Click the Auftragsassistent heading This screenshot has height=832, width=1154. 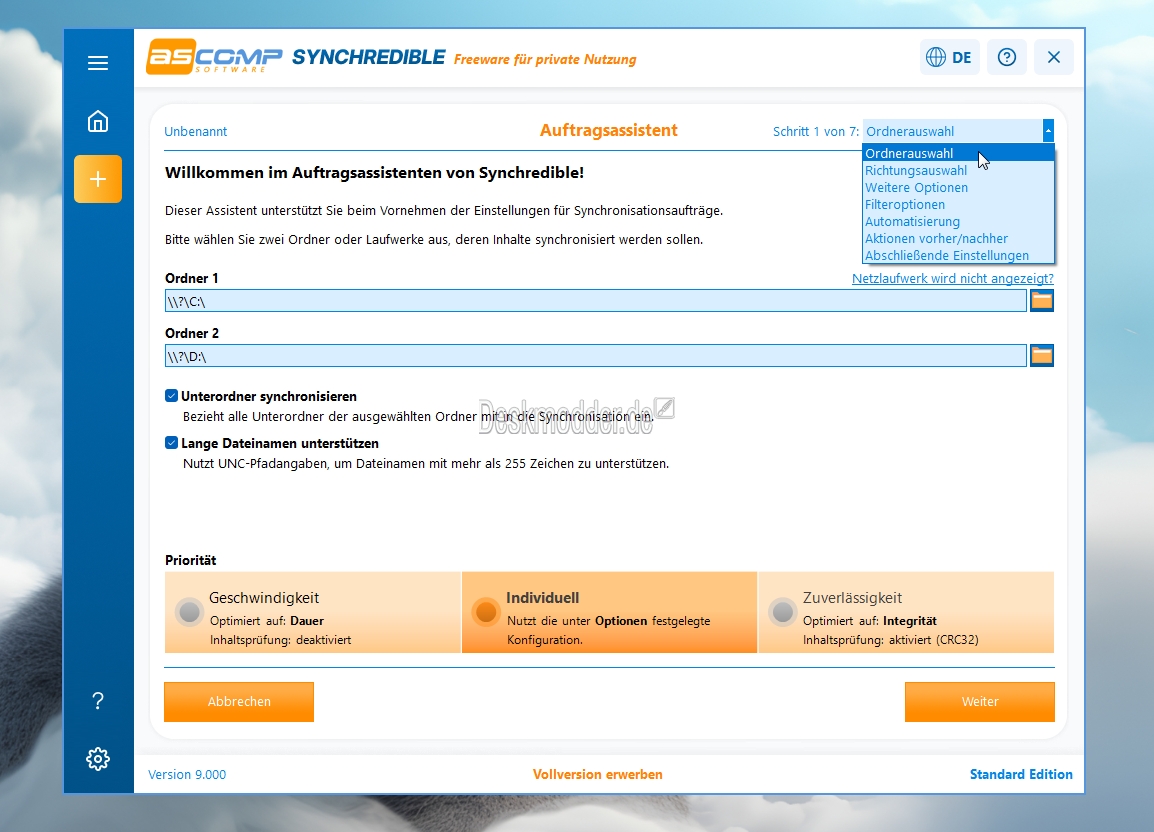[x=609, y=130]
